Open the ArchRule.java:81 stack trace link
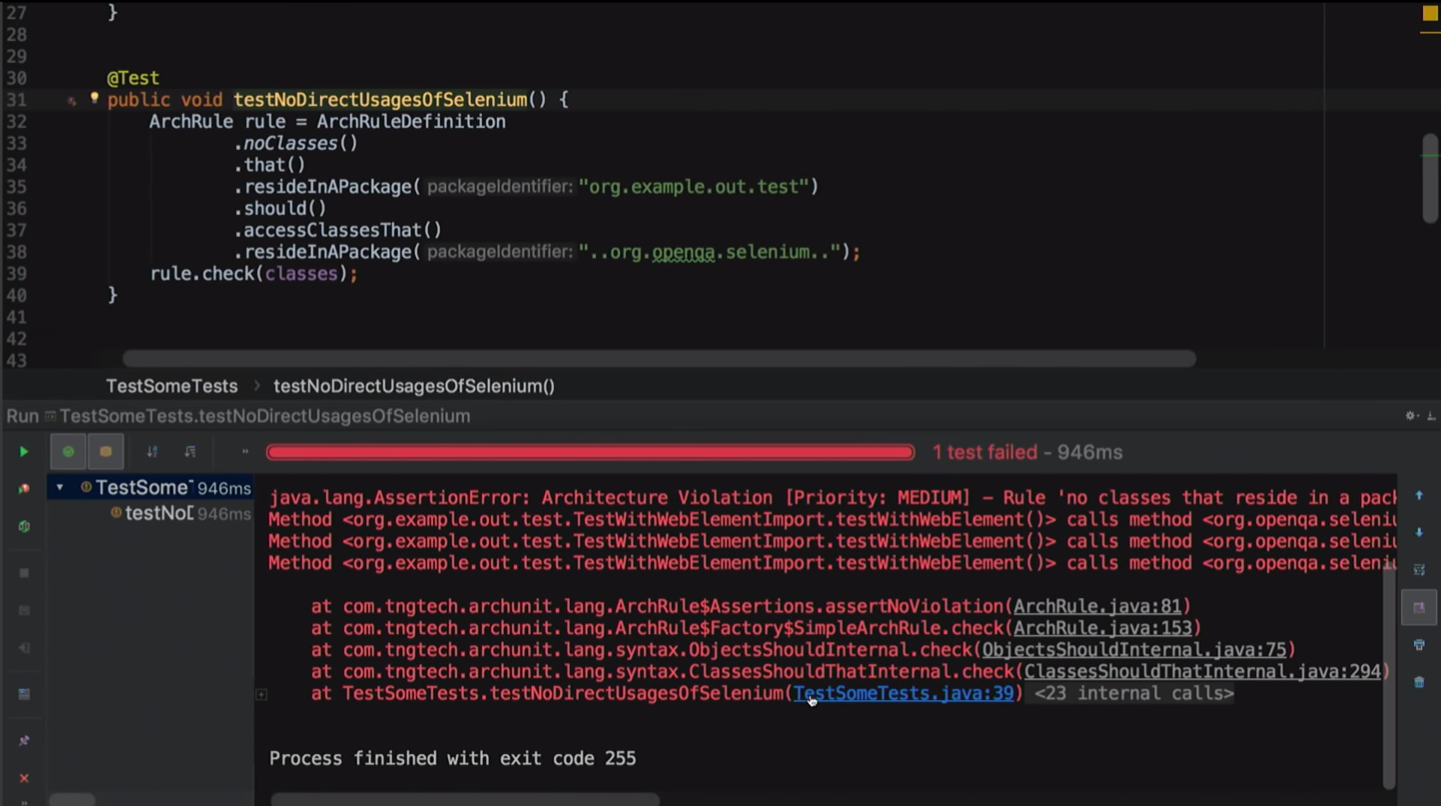1441x806 pixels. (x=1097, y=607)
